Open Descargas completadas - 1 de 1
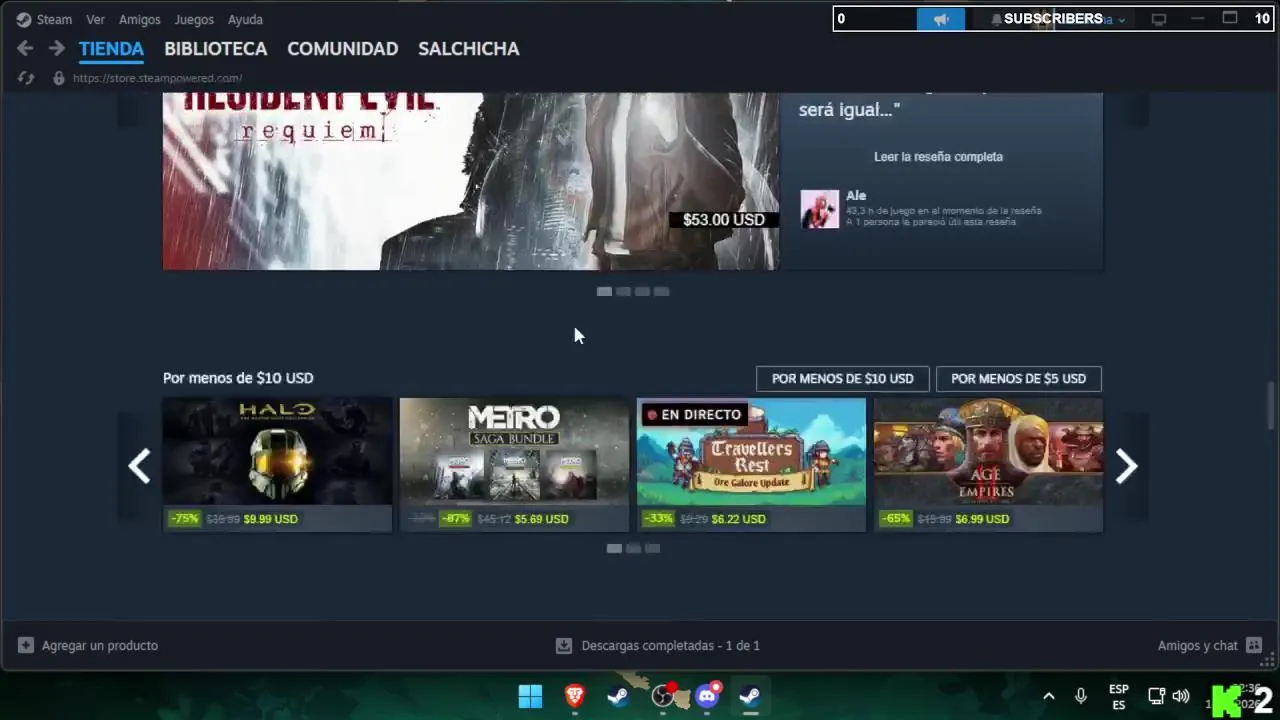 point(670,646)
